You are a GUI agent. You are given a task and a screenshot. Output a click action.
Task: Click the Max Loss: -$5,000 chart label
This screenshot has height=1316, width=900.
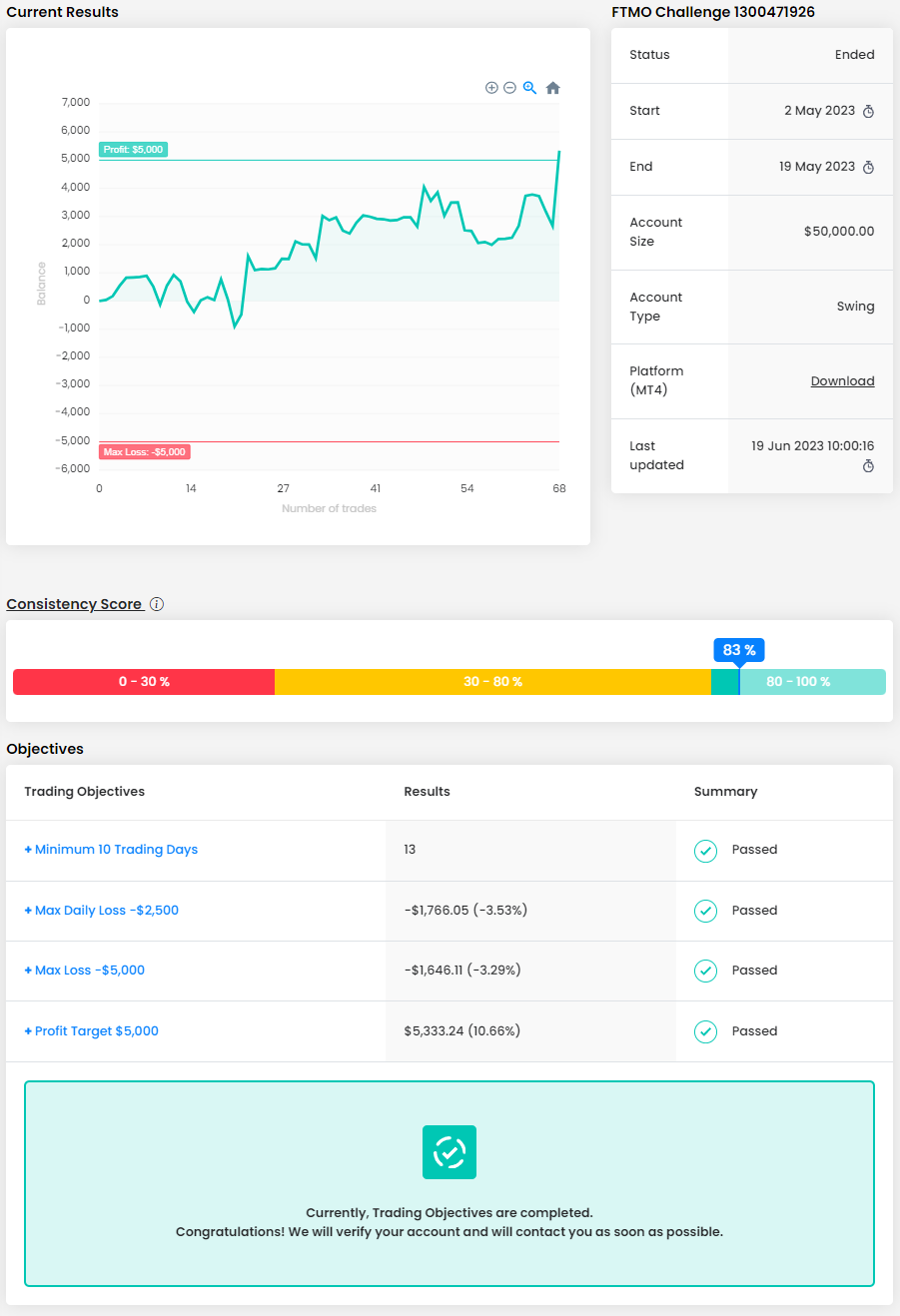145,452
